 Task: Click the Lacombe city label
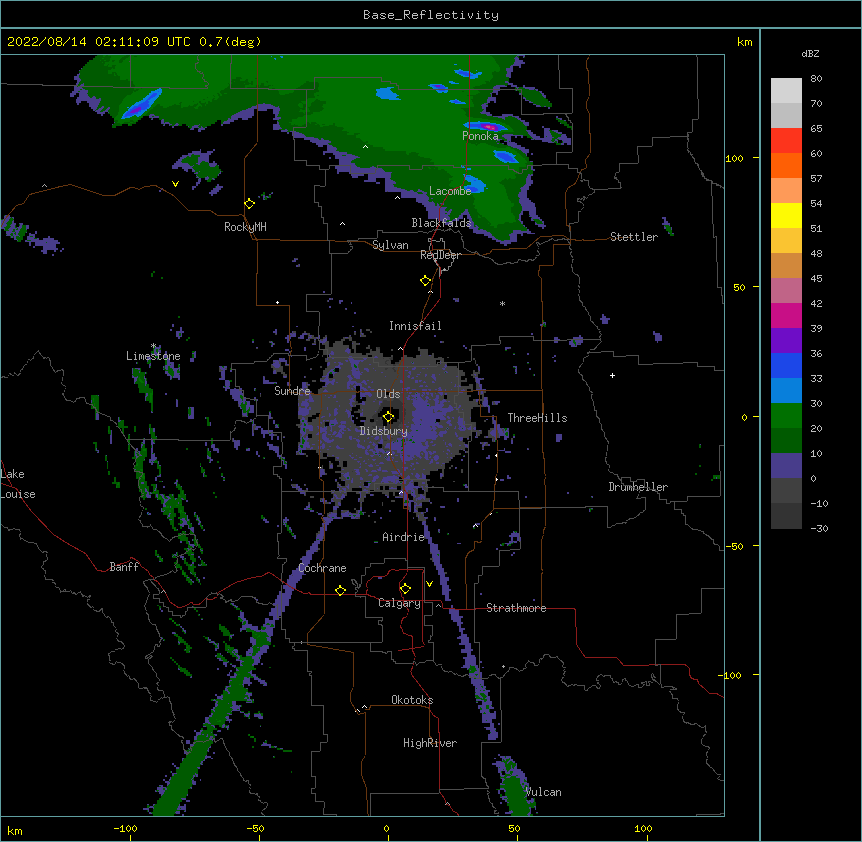tap(450, 191)
